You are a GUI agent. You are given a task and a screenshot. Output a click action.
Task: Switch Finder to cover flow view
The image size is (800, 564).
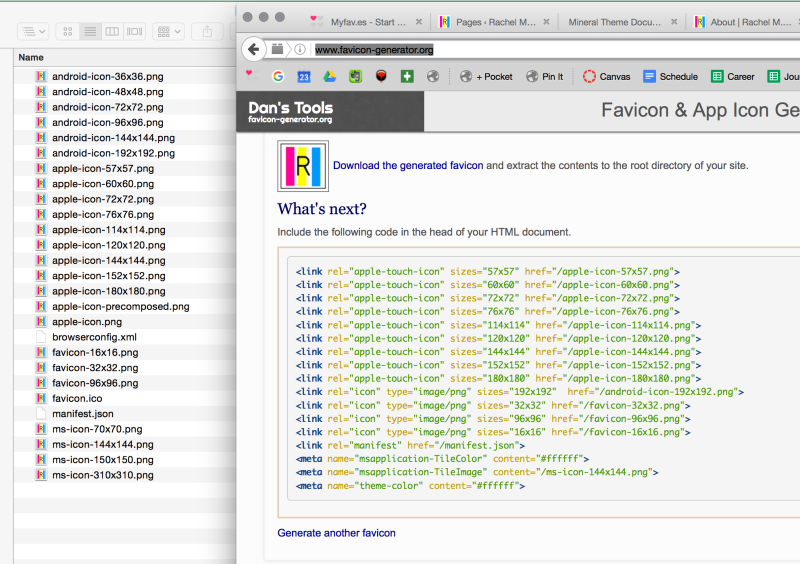coord(135,32)
